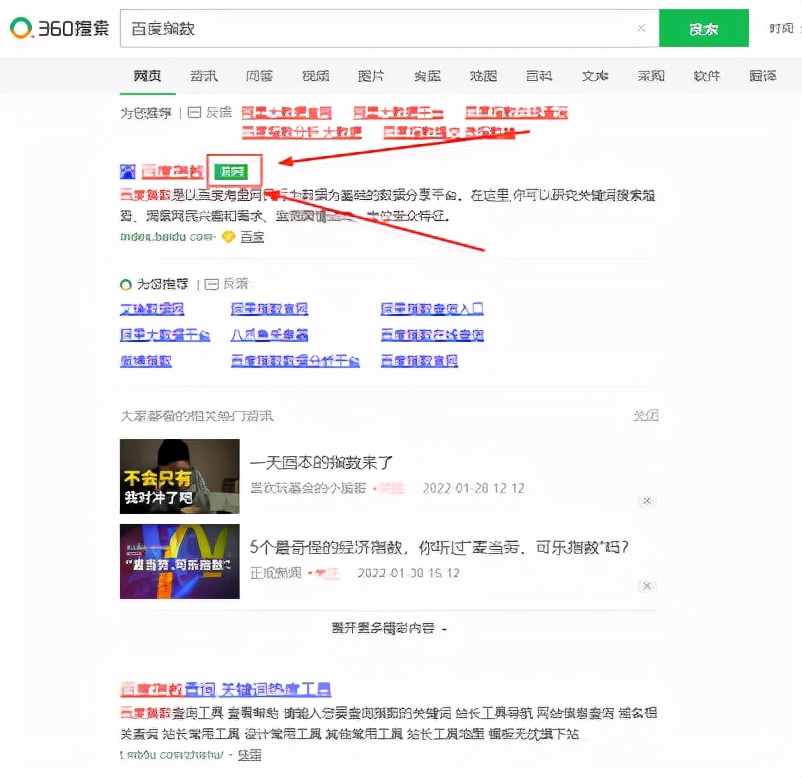Open the 图片 image search section
Viewport: 802px width, 778px height.
(x=371, y=75)
